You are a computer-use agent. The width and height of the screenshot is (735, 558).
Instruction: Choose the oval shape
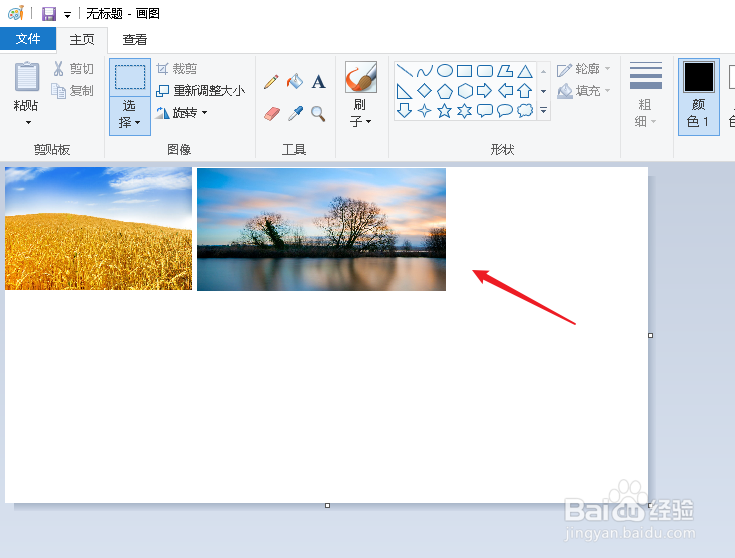click(x=444, y=71)
